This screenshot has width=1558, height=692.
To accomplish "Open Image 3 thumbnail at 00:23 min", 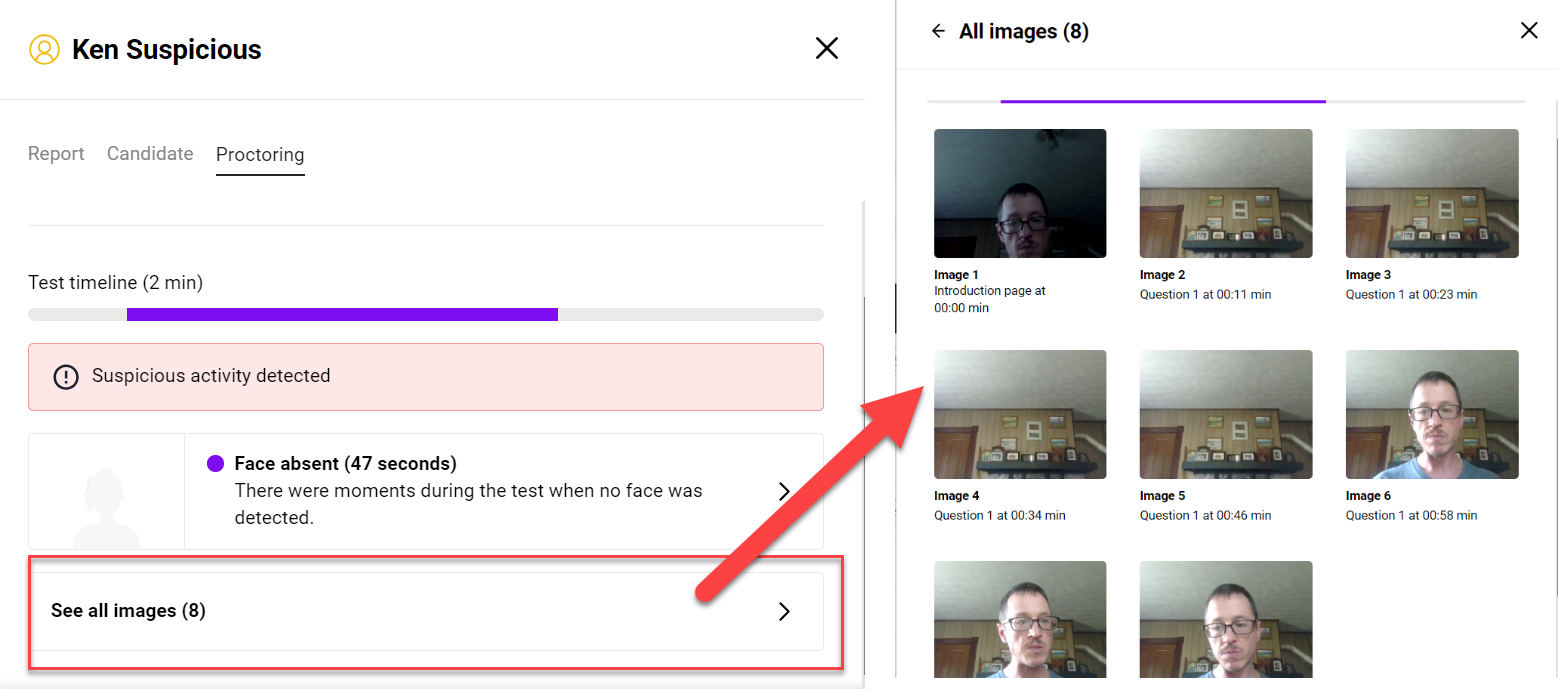I will pos(1432,194).
